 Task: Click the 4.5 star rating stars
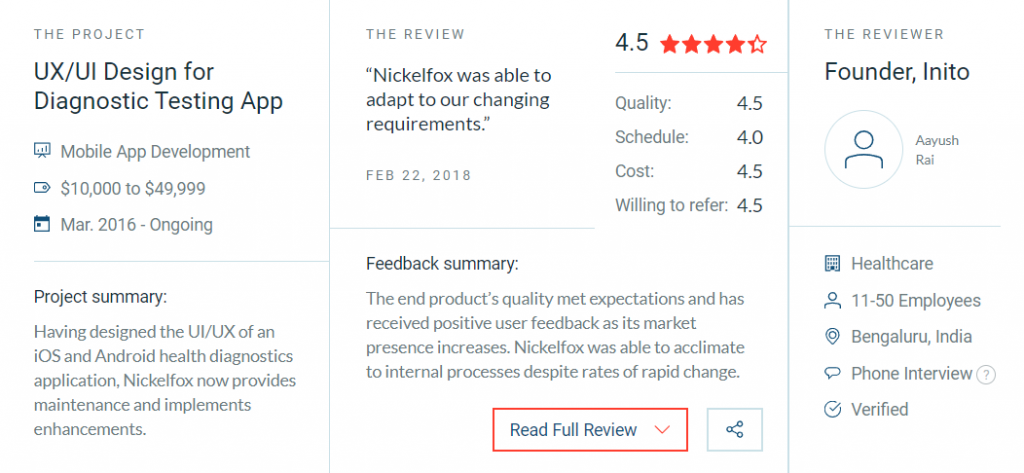click(713, 44)
